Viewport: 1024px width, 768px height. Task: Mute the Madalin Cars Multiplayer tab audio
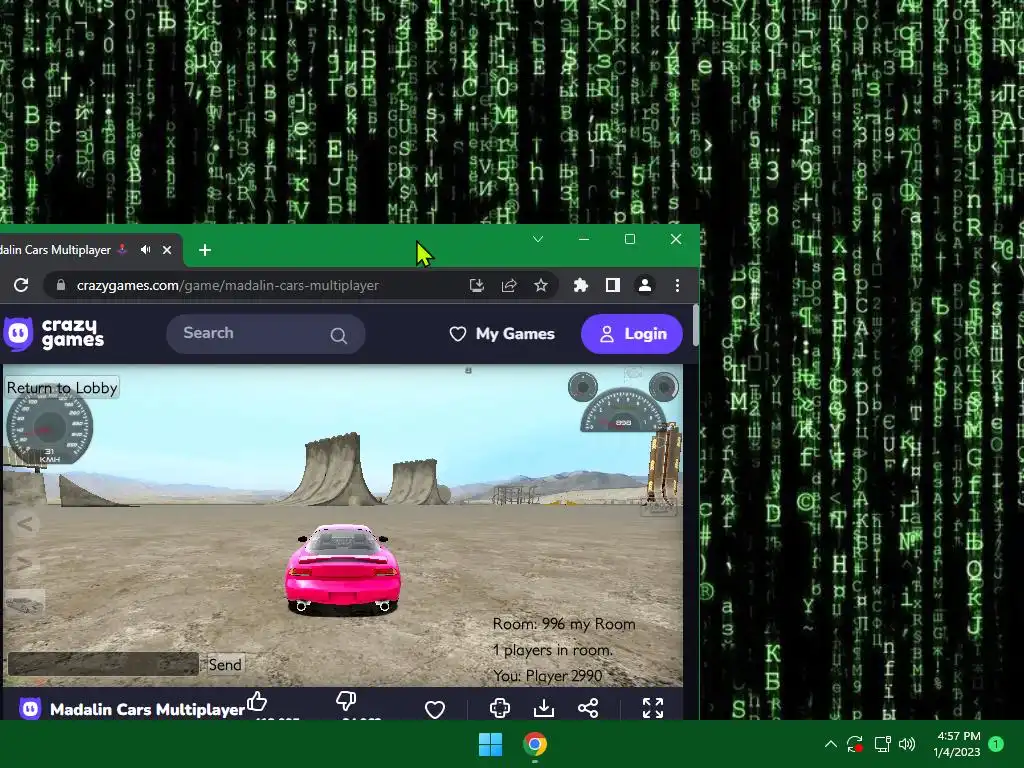pyautogui.click(x=146, y=249)
